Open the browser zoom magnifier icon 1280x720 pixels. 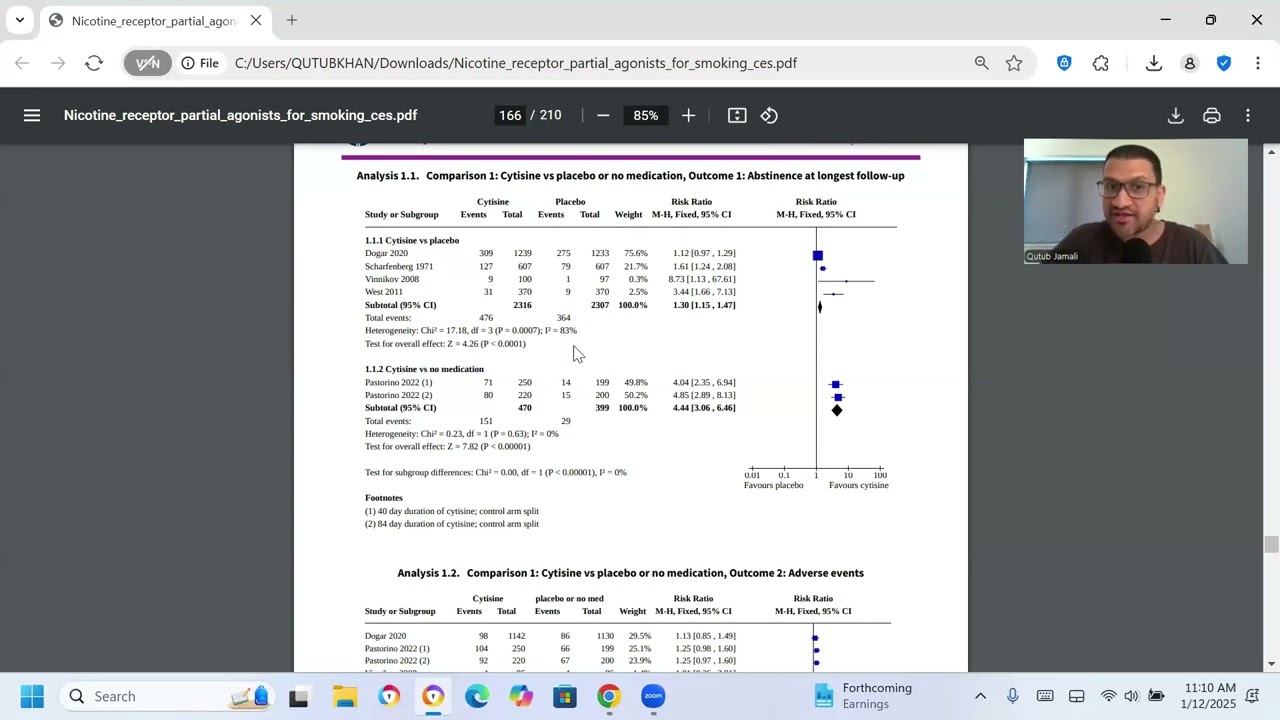point(982,63)
